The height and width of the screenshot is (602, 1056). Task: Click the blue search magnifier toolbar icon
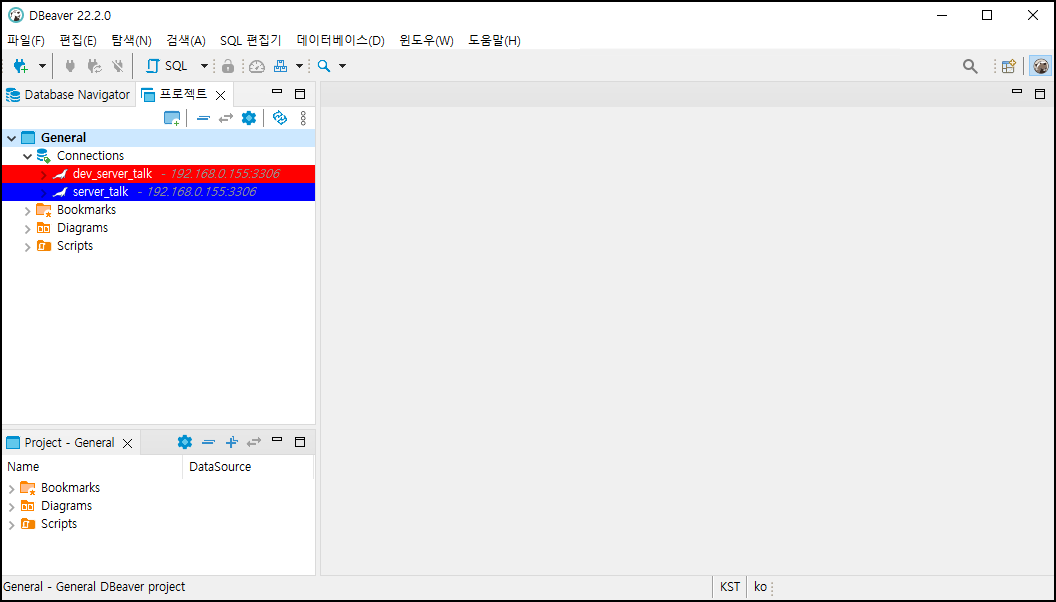click(x=324, y=66)
